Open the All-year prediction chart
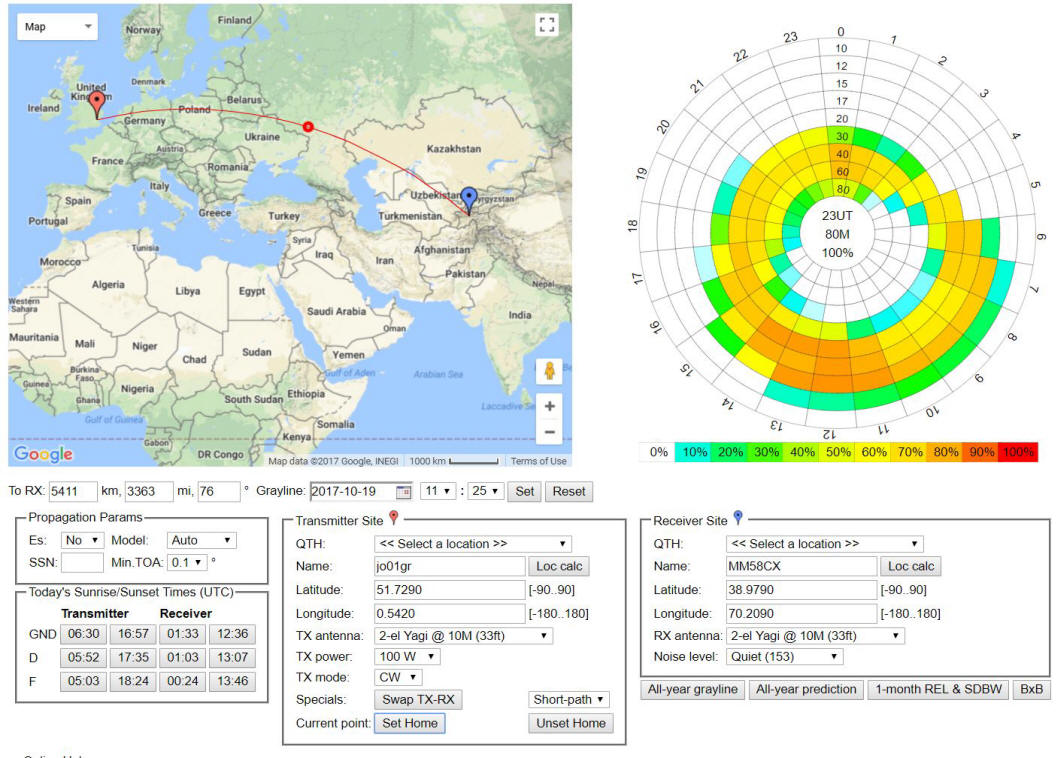Screen dimensions: 1060x758 click(806, 690)
